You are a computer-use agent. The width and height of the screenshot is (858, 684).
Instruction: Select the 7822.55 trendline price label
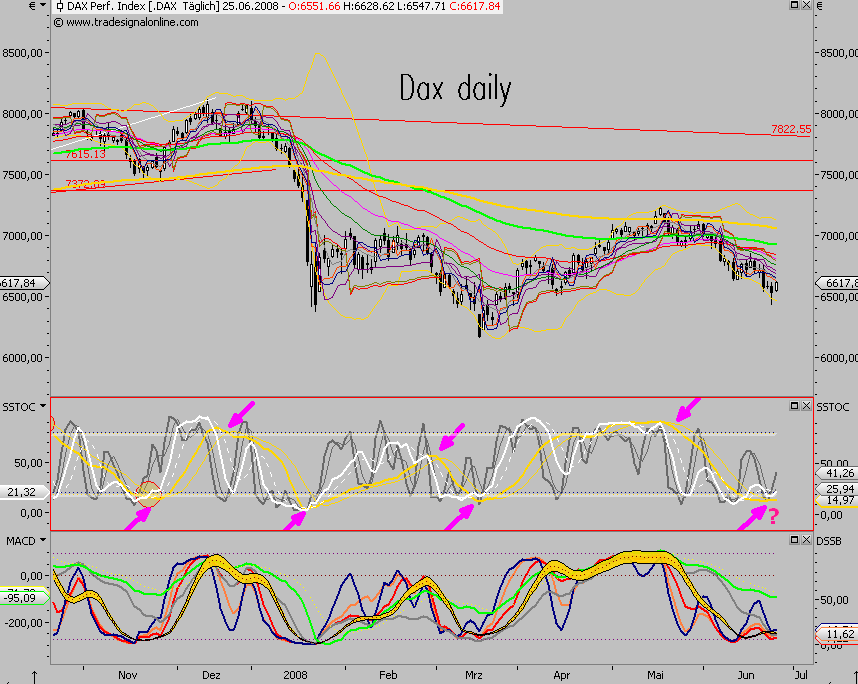791,129
